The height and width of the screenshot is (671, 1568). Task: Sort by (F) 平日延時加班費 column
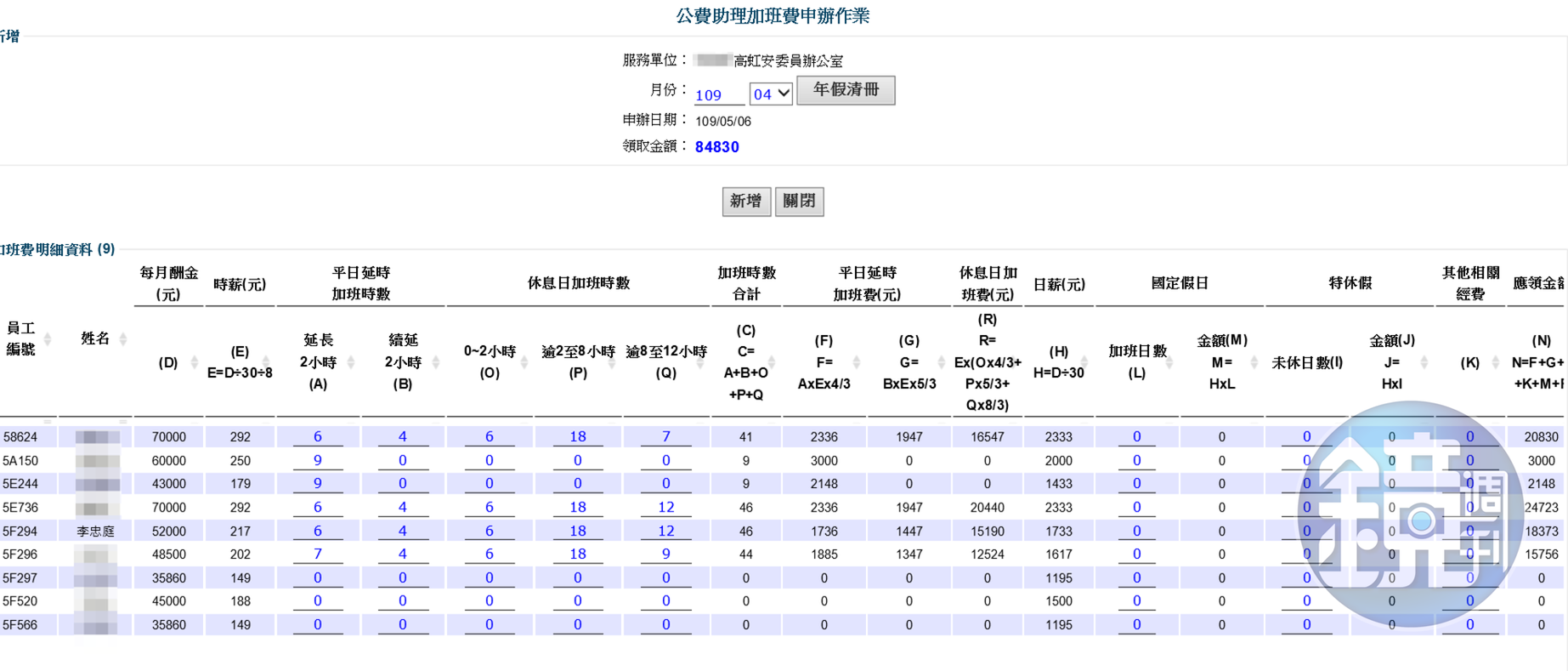[x=857, y=362]
